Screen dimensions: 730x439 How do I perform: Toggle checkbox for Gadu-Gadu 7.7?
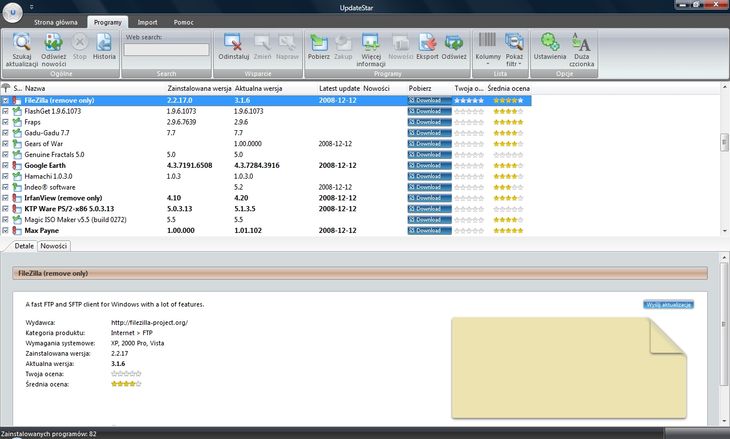(x=6, y=133)
